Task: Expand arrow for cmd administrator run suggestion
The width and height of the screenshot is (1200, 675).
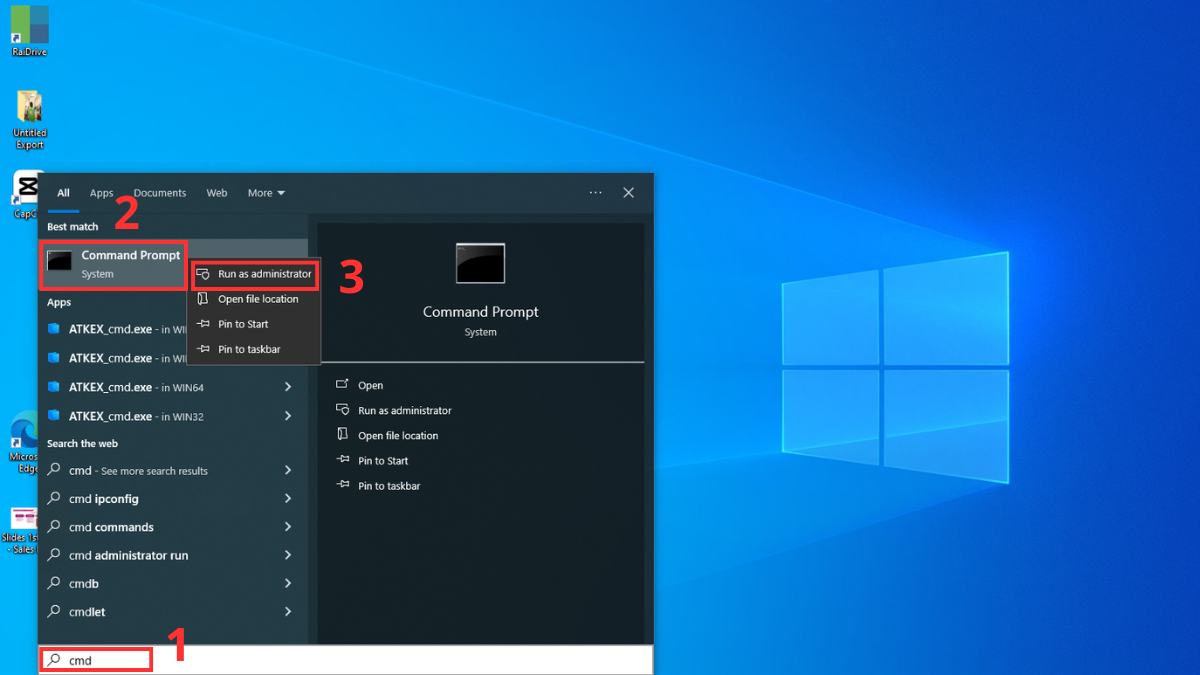Action: (288, 555)
